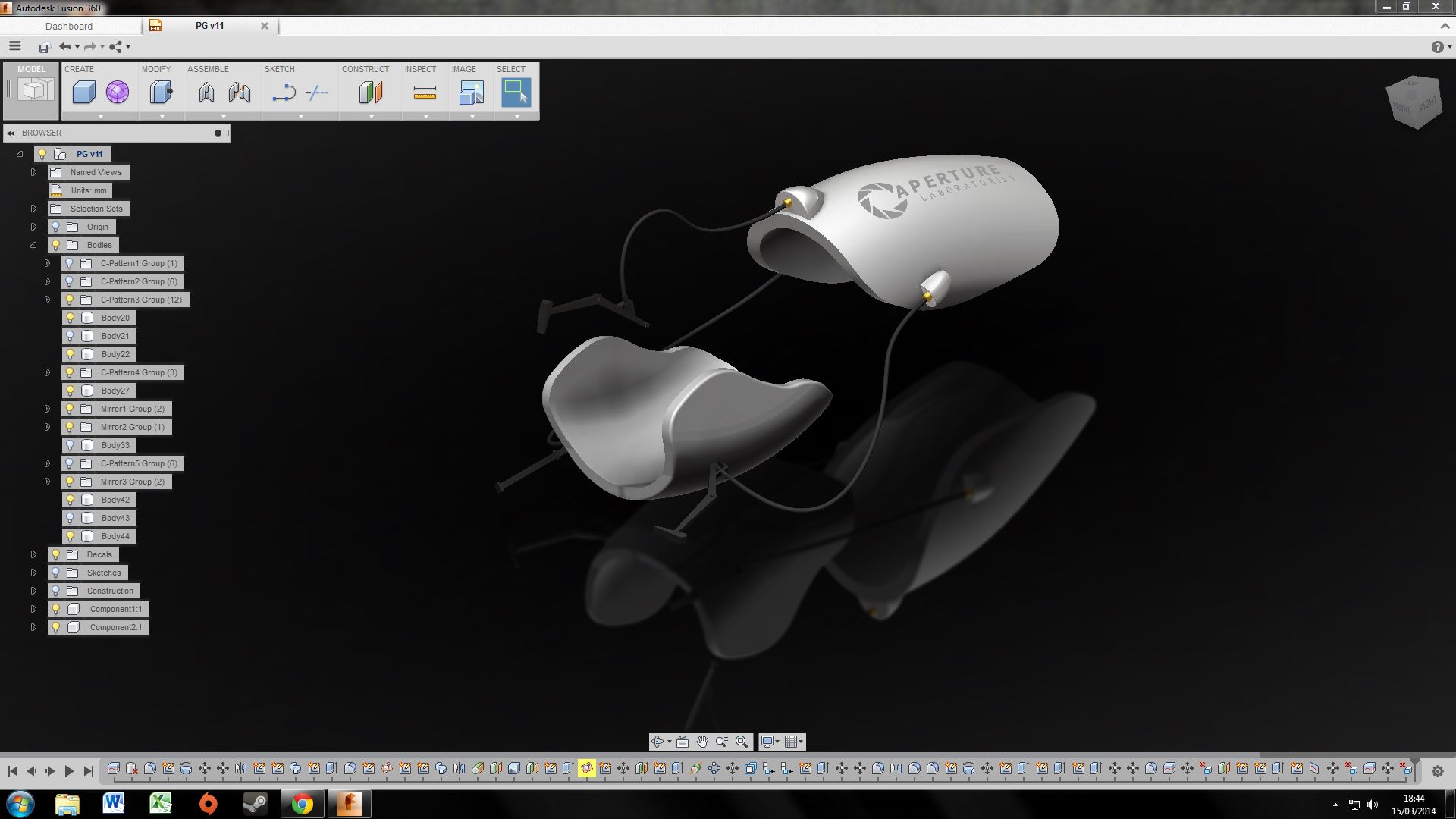Expand Mirror1 Group (2)

(x=47, y=409)
